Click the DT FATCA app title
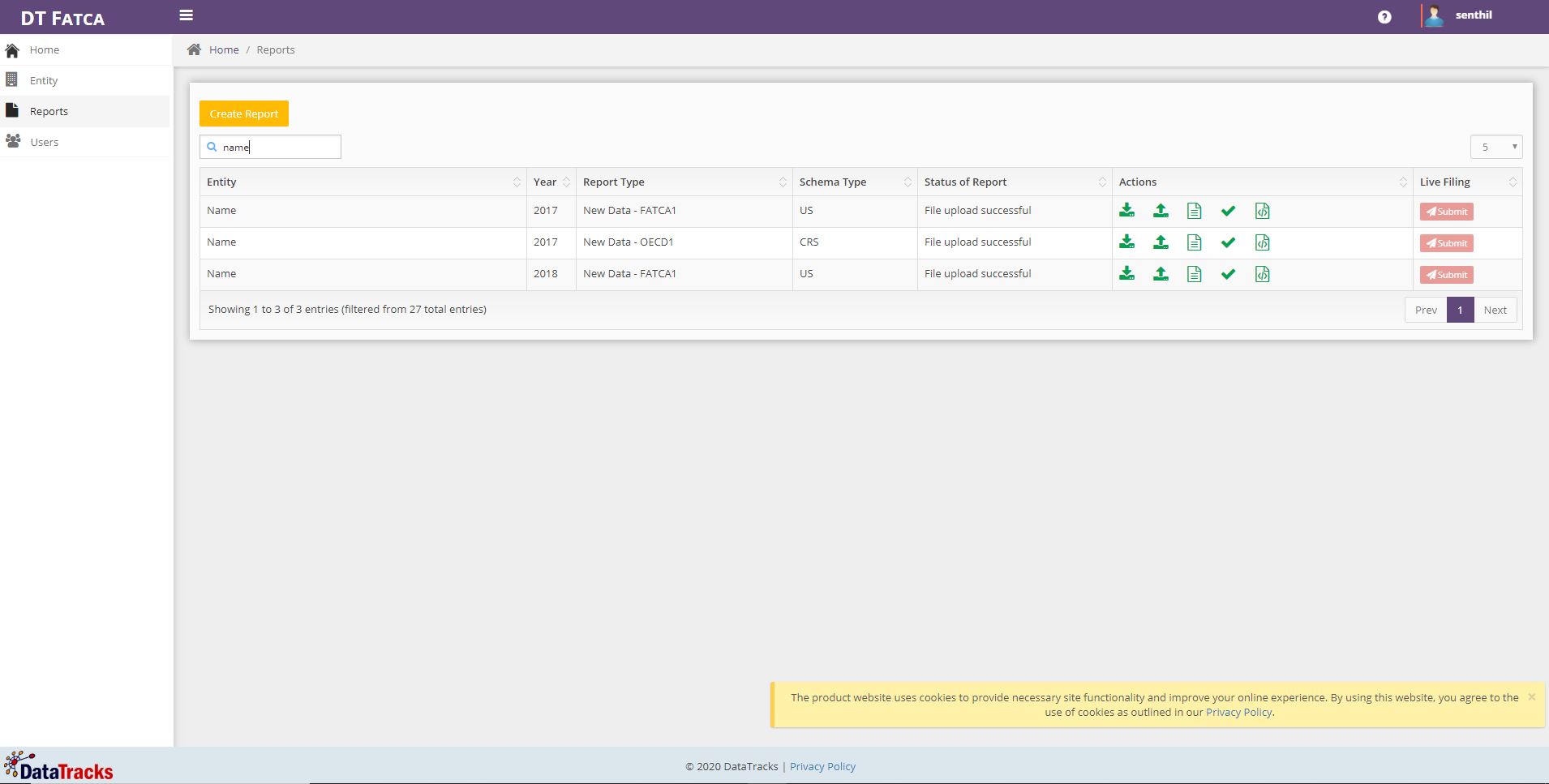Viewport: 1549px width, 784px height. pyautogui.click(x=62, y=18)
